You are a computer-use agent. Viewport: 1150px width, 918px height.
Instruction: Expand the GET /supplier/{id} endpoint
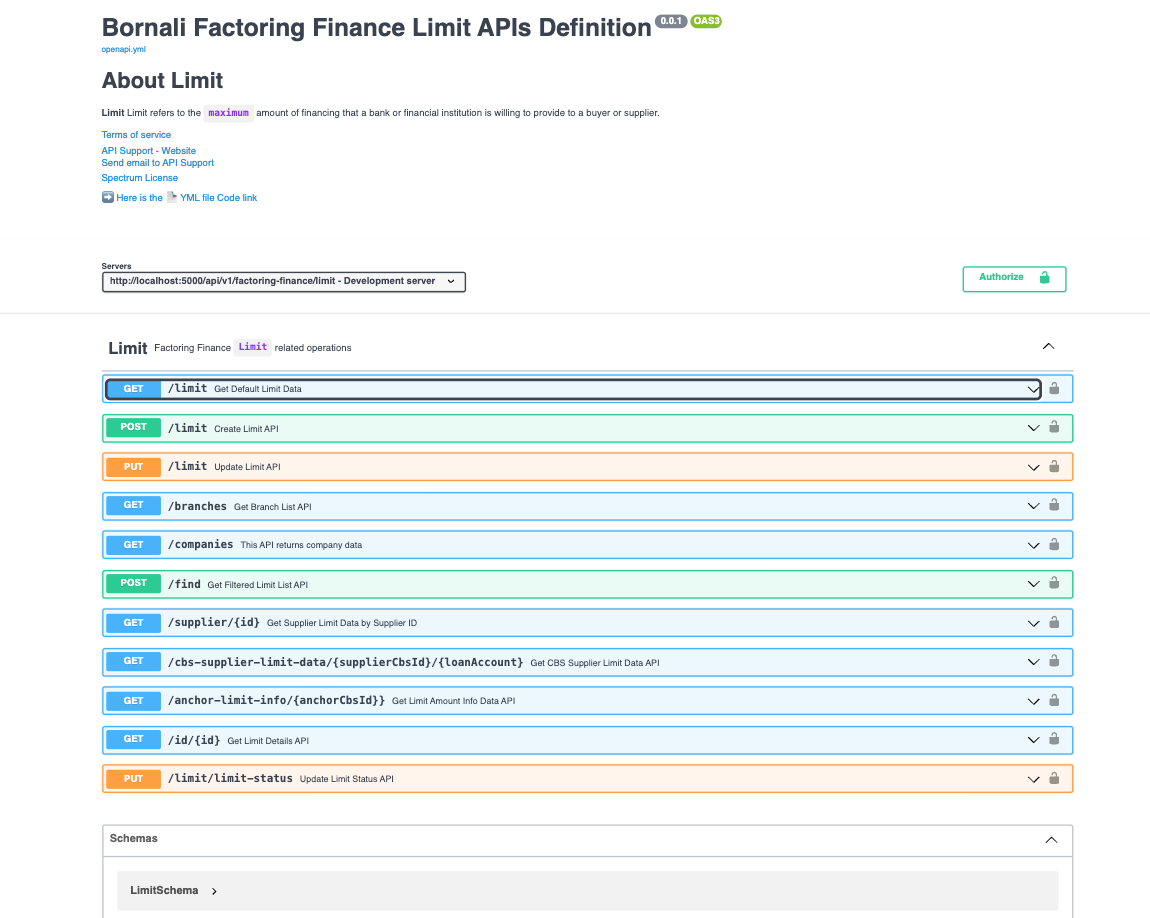pos(1033,622)
